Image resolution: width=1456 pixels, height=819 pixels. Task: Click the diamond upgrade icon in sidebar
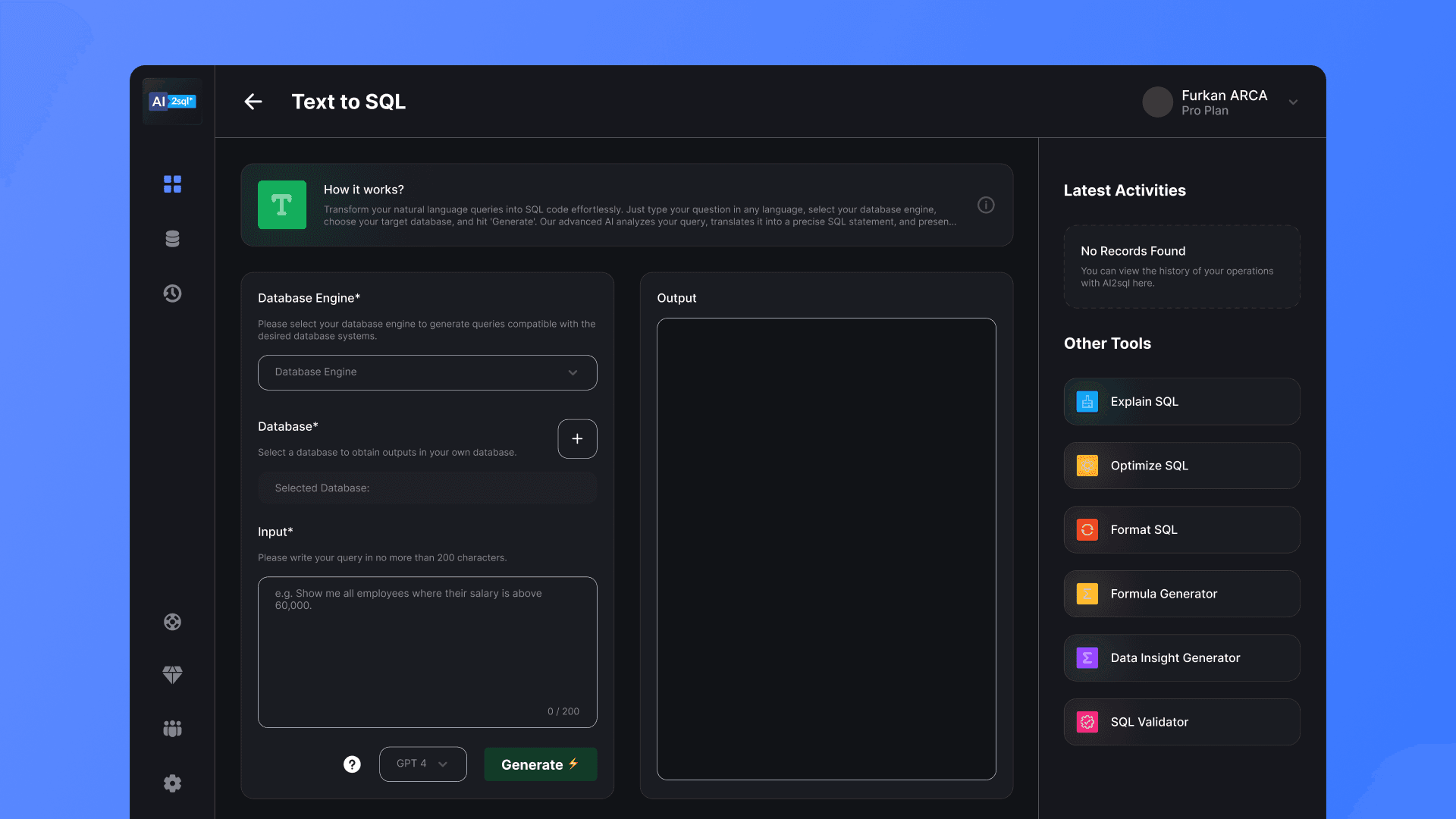tap(172, 675)
